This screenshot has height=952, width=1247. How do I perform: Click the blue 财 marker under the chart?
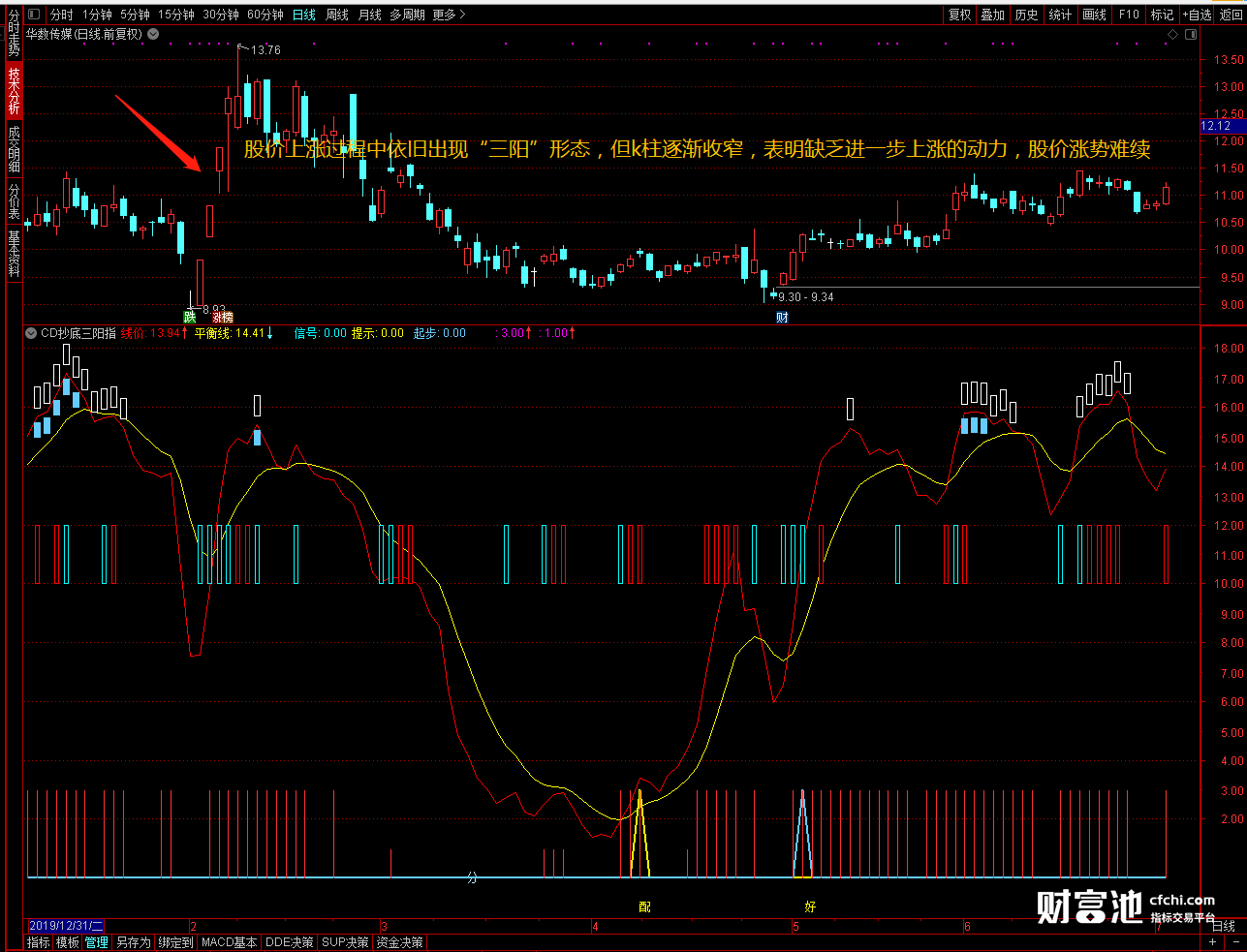[782, 317]
